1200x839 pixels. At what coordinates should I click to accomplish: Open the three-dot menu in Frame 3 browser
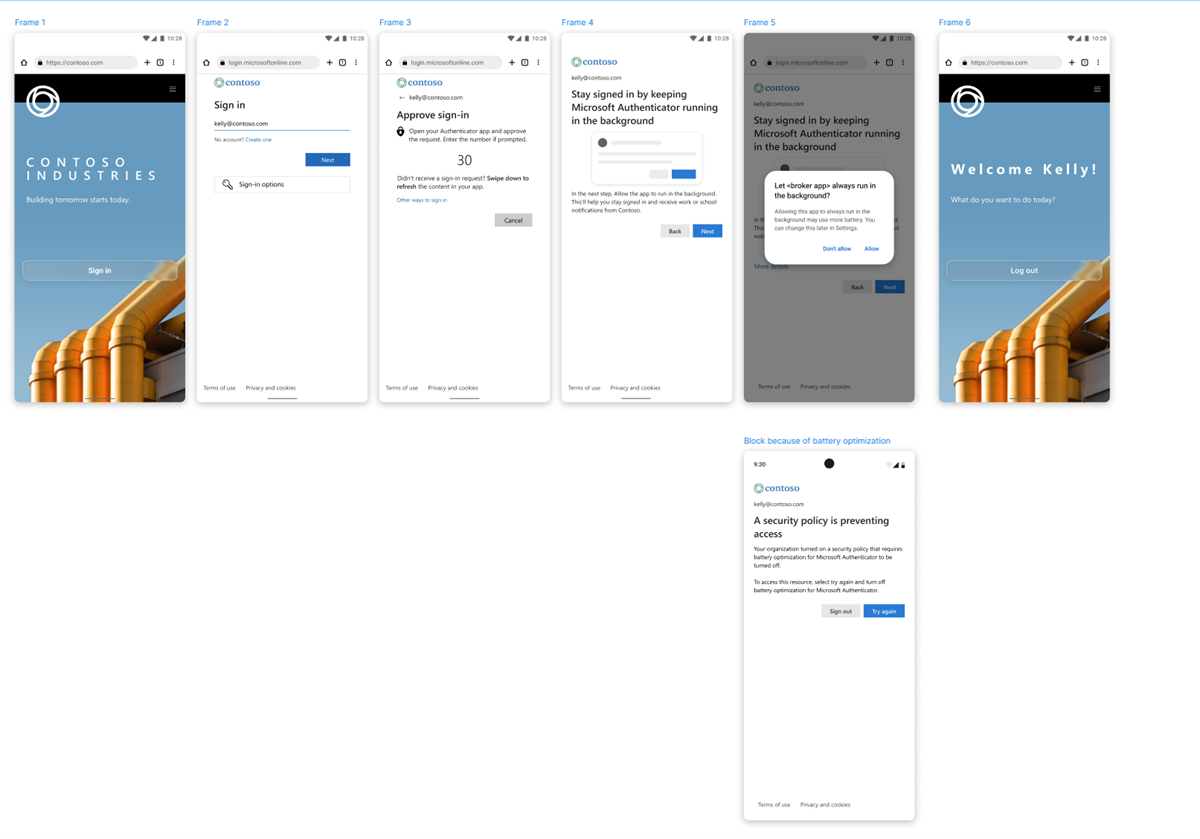click(538, 62)
